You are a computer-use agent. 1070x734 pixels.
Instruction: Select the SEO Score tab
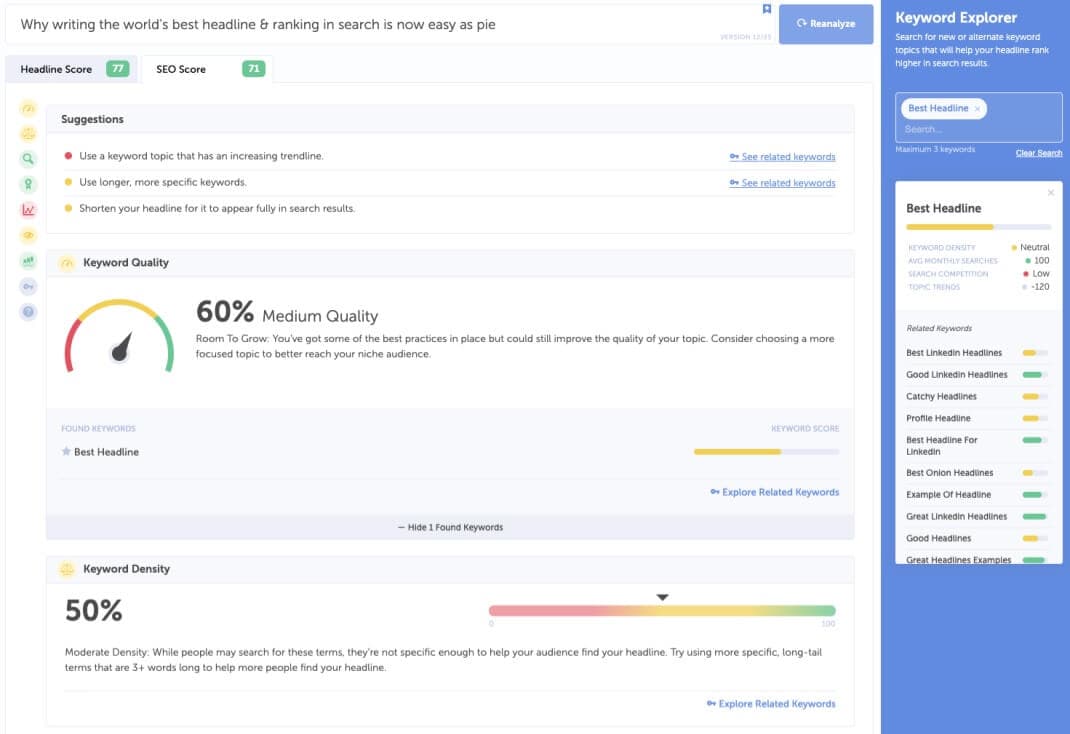pyautogui.click(x=207, y=69)
